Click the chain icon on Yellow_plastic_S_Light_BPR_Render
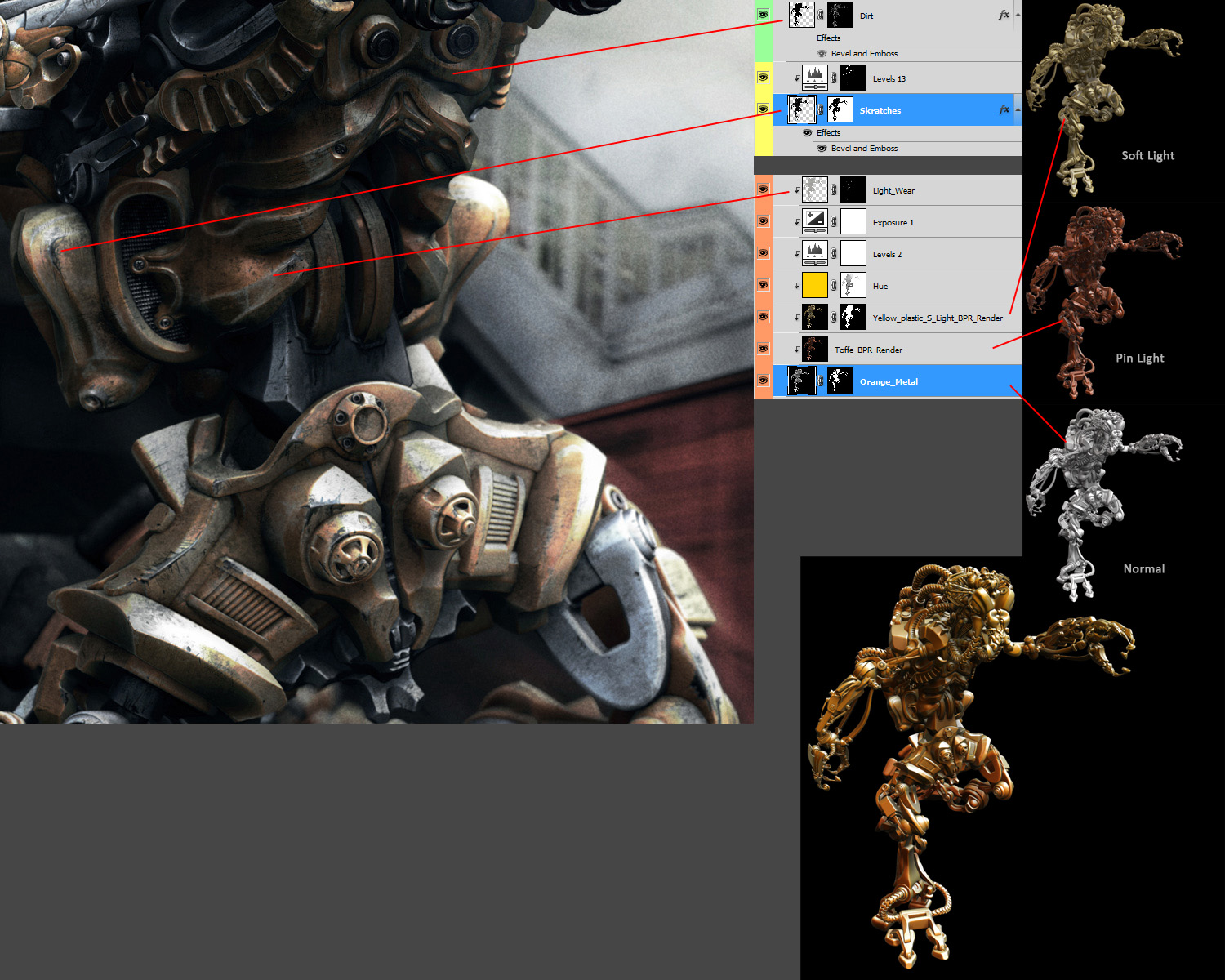This screenshot has width=1225, height=980. click(x=834, y=318)
